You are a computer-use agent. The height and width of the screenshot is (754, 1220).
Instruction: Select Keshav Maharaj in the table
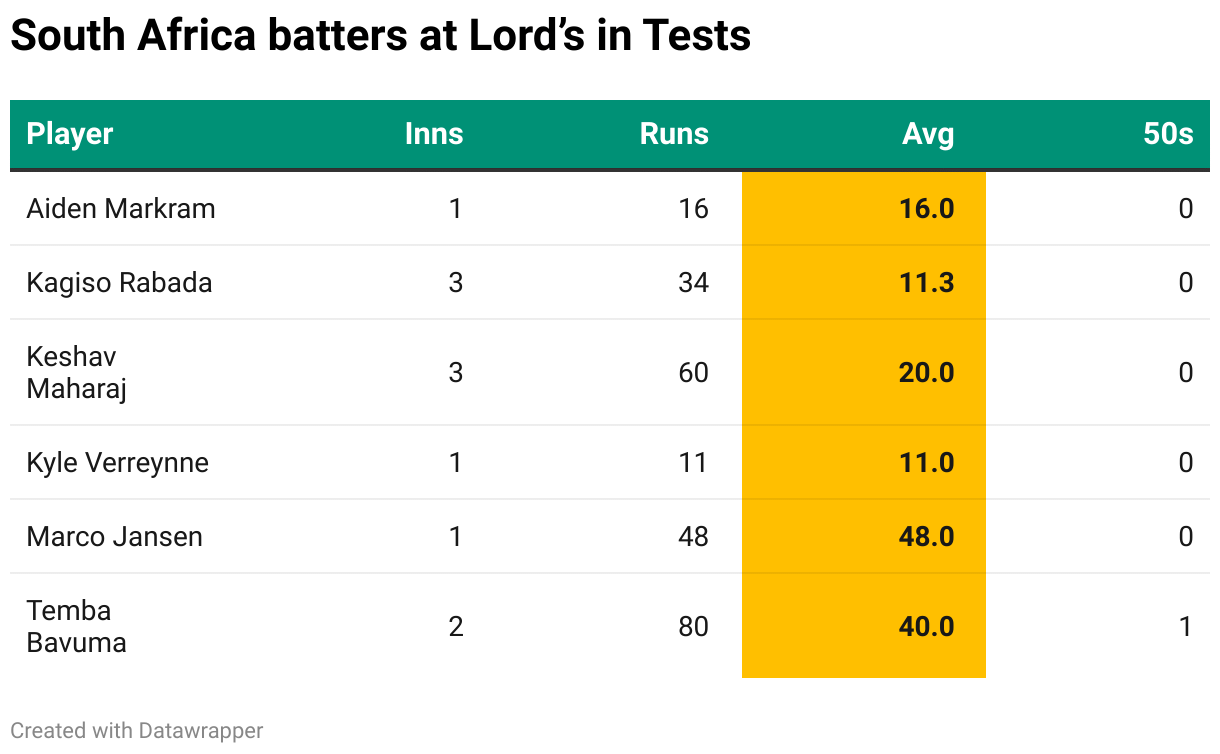(77, 372)
